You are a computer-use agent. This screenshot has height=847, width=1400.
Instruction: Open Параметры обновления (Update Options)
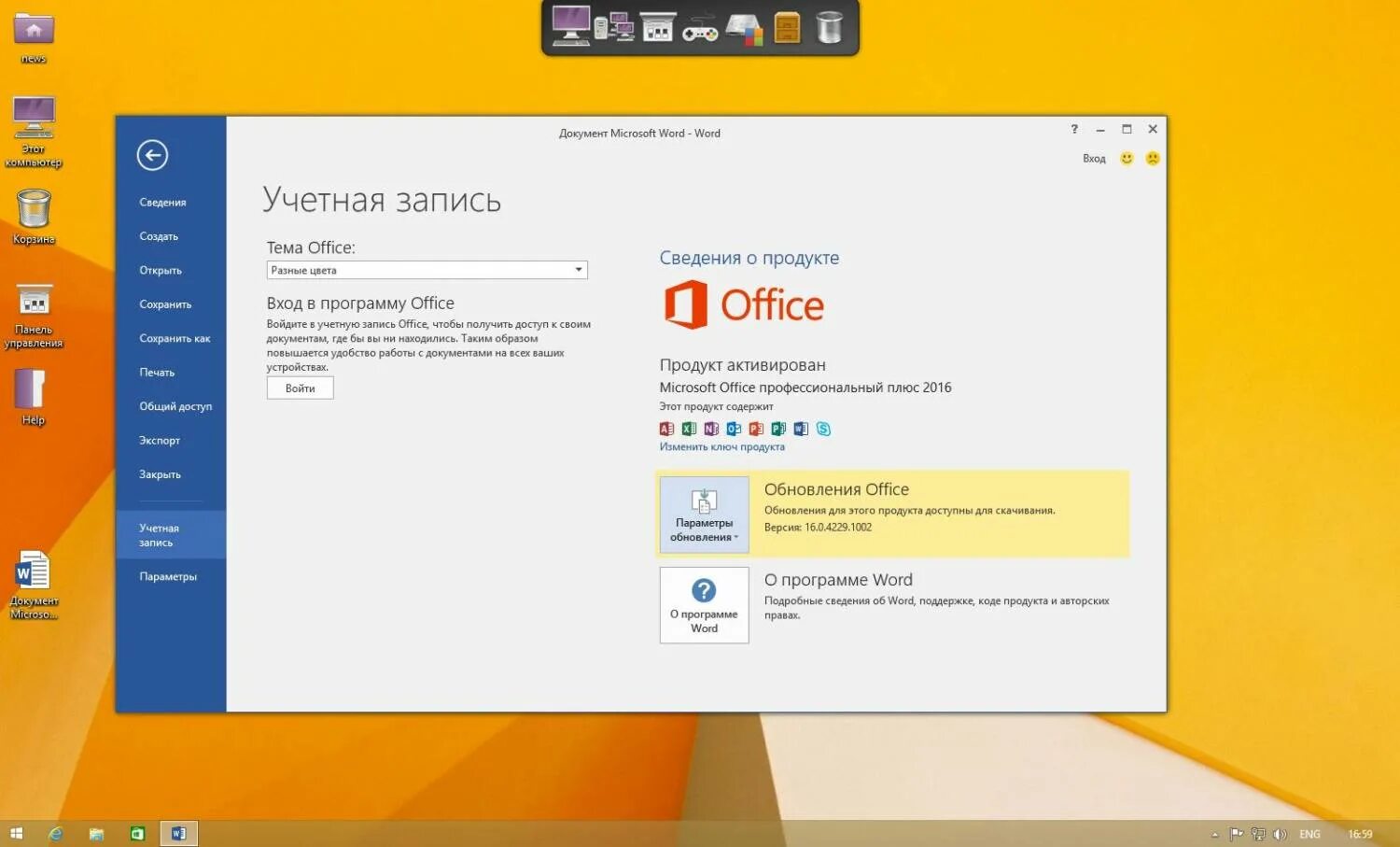pos(704,512)
